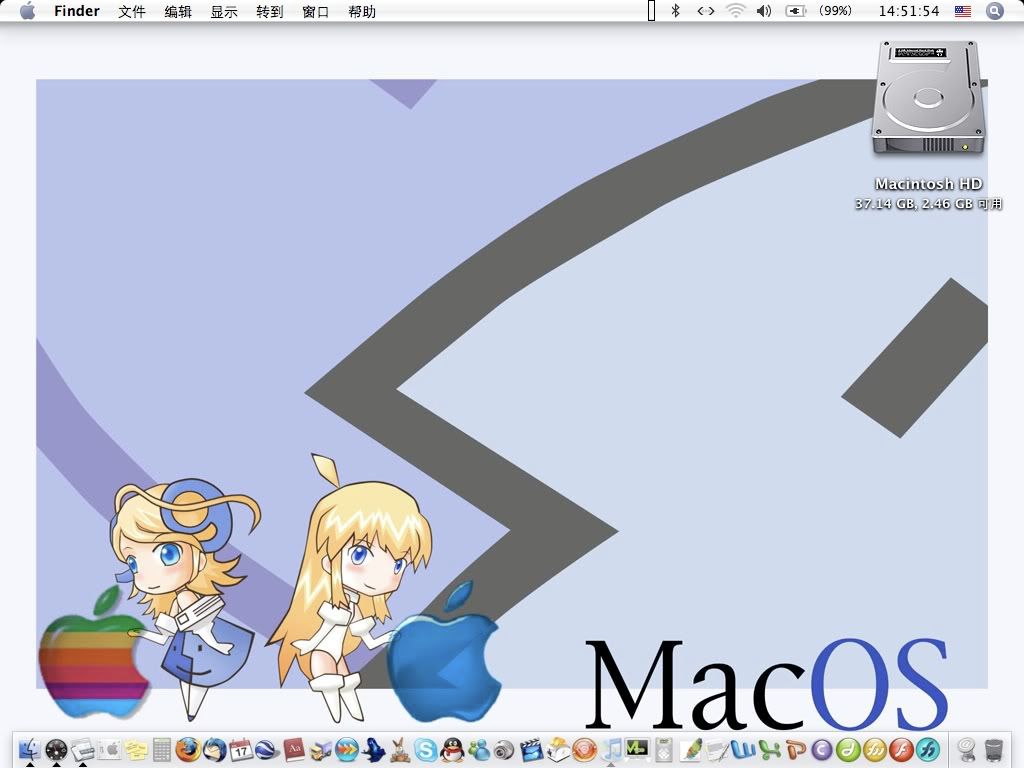Launch Dashboard from the Dock
The width and height of the screenshot is (1024, 768).
pos(57,748)
